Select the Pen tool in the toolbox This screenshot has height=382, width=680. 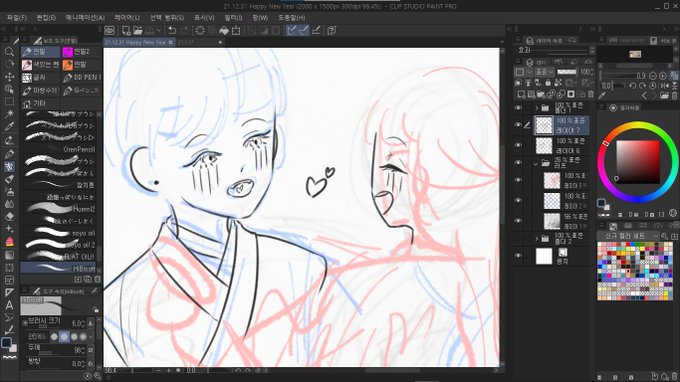click(9, 153)
